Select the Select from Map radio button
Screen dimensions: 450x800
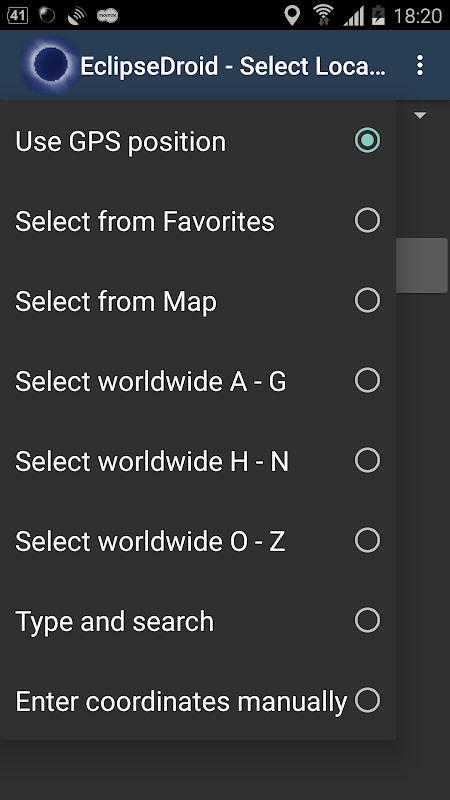pos(367,301)
